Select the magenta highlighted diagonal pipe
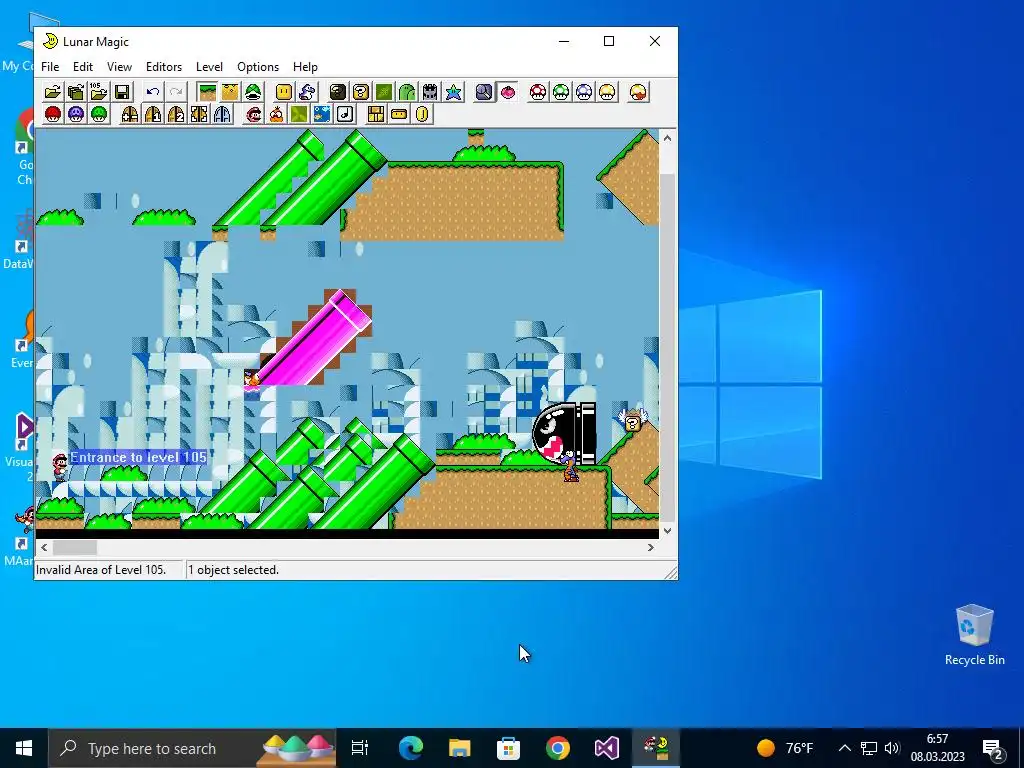The height and width of the screenshot is (768, 1024). [315, 340]
